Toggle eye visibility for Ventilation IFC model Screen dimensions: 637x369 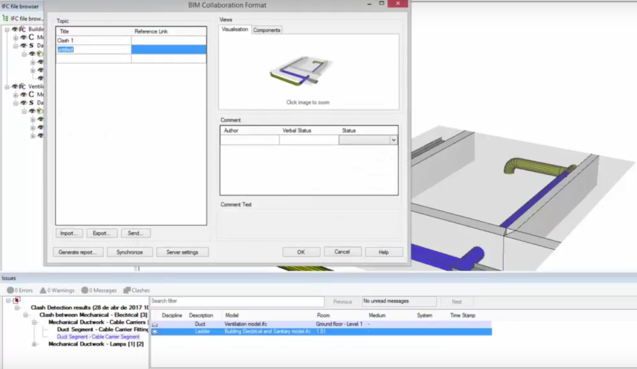click(x=15, y=86)
